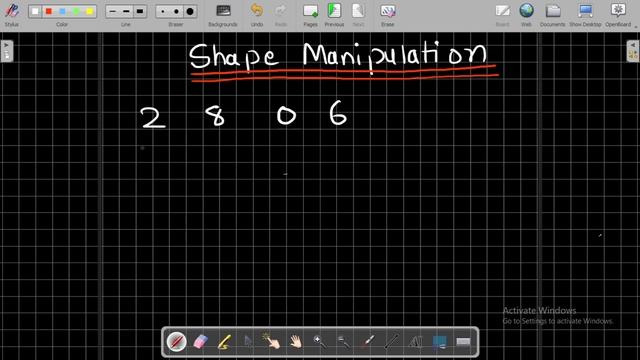This screenshot has height=360, width=640.
Task: Expand toolbar overflow arrow beside OpenBoard
Action: pos(636,27)
